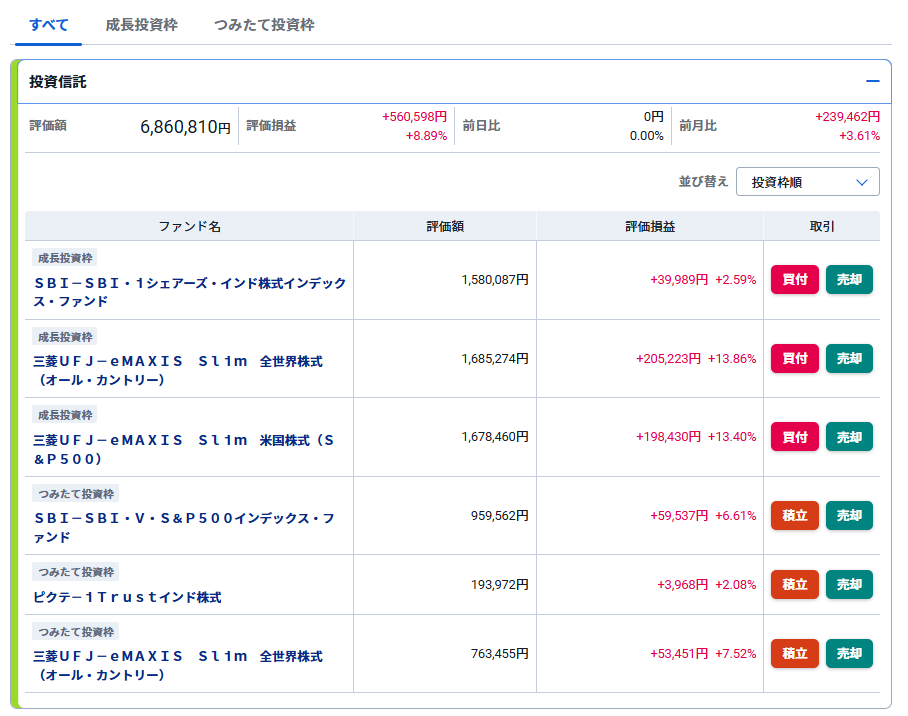Switch to the すべて tab
Viewport: 908px width, 716px height.
click(x=49, y=25)
